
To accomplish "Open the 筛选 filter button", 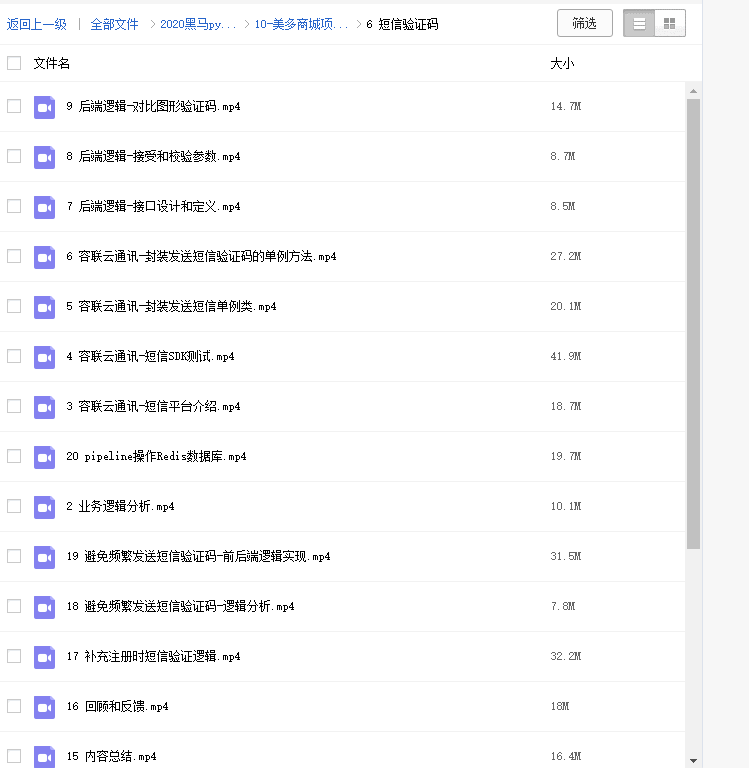I will tap(585, 23).
